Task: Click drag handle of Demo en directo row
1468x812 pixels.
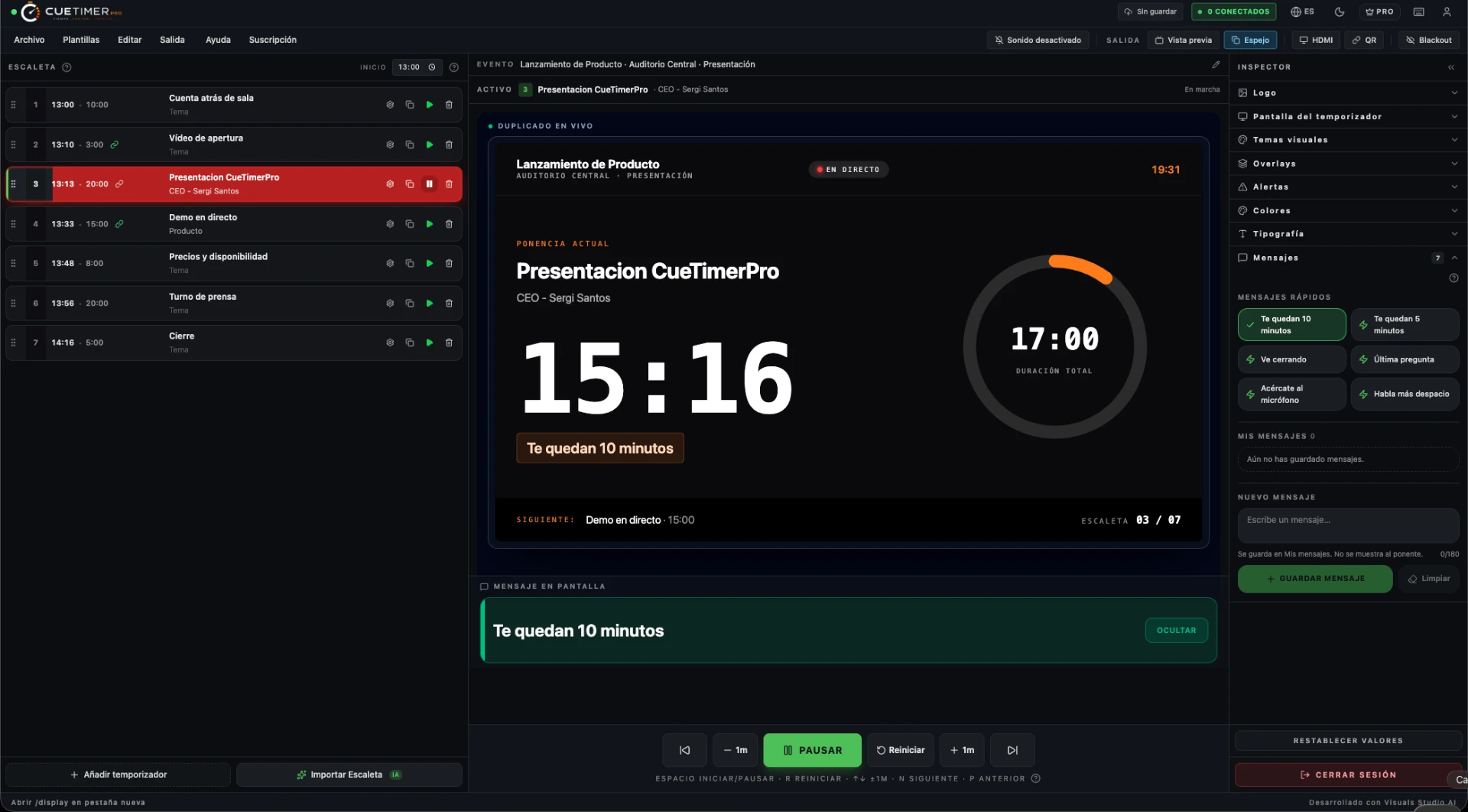Action: (x=13, y=224)
